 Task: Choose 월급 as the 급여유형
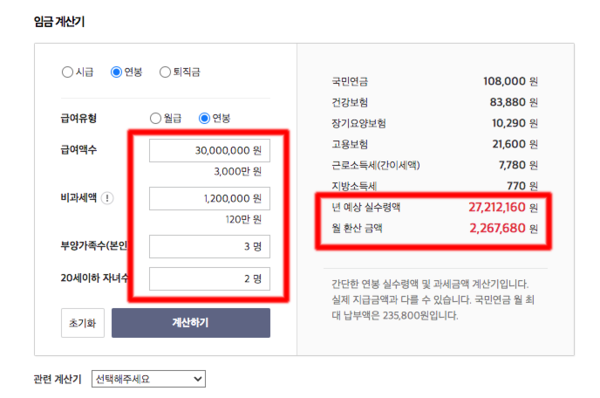(x=155, y=118)
